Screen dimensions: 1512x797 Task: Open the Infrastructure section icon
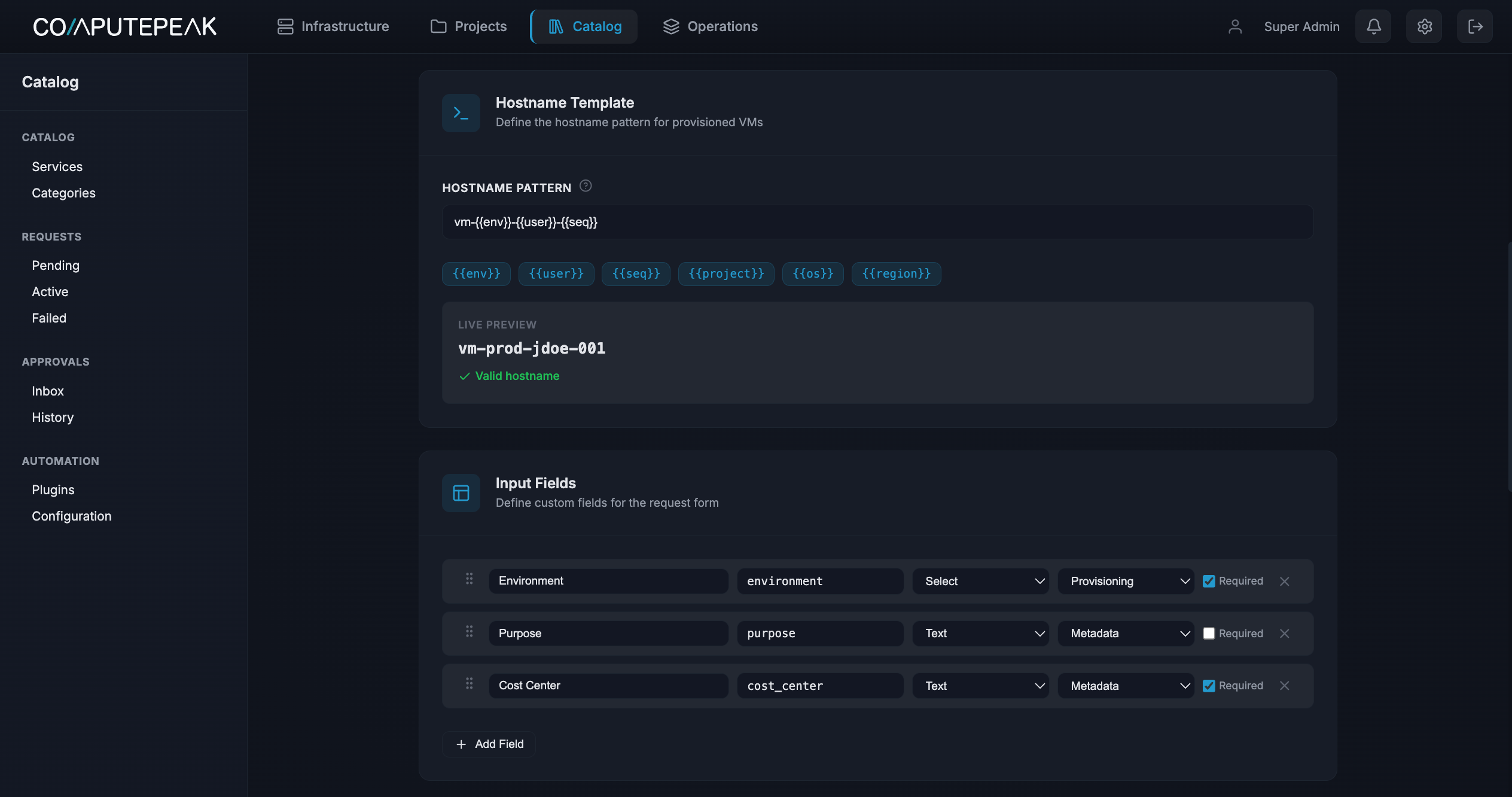point(285,26)
